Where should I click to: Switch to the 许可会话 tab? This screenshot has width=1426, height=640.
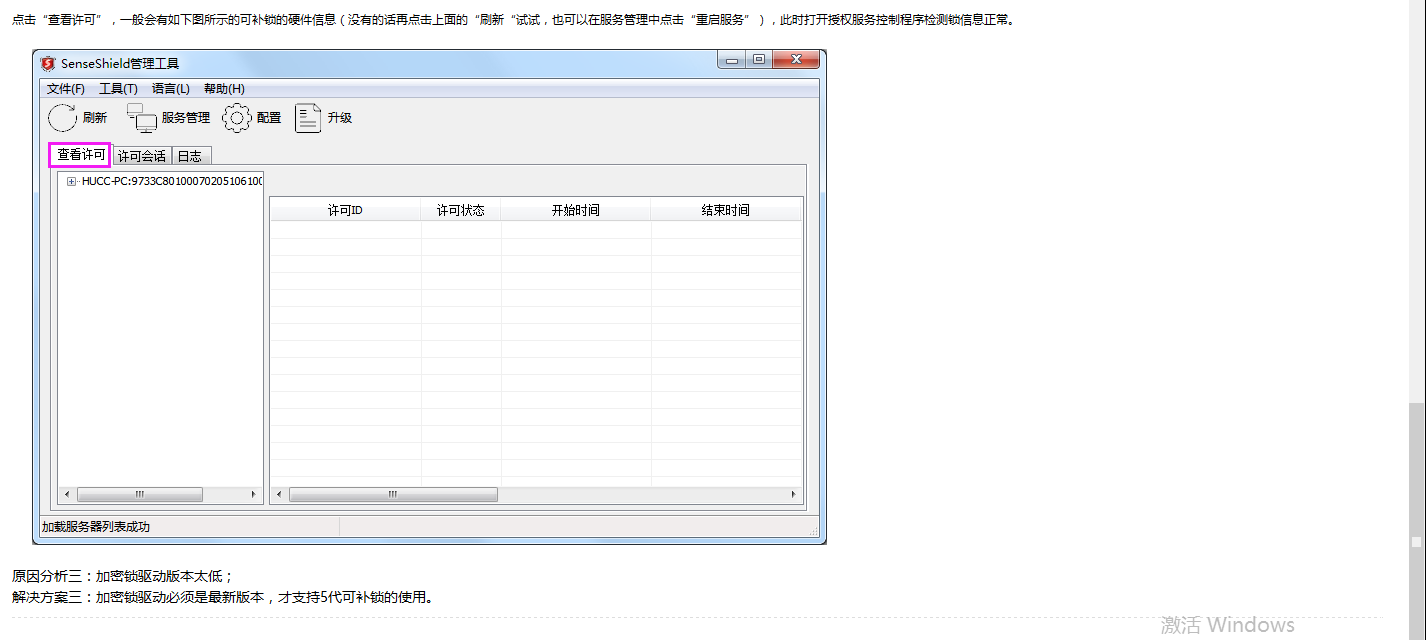coord(142,156)
